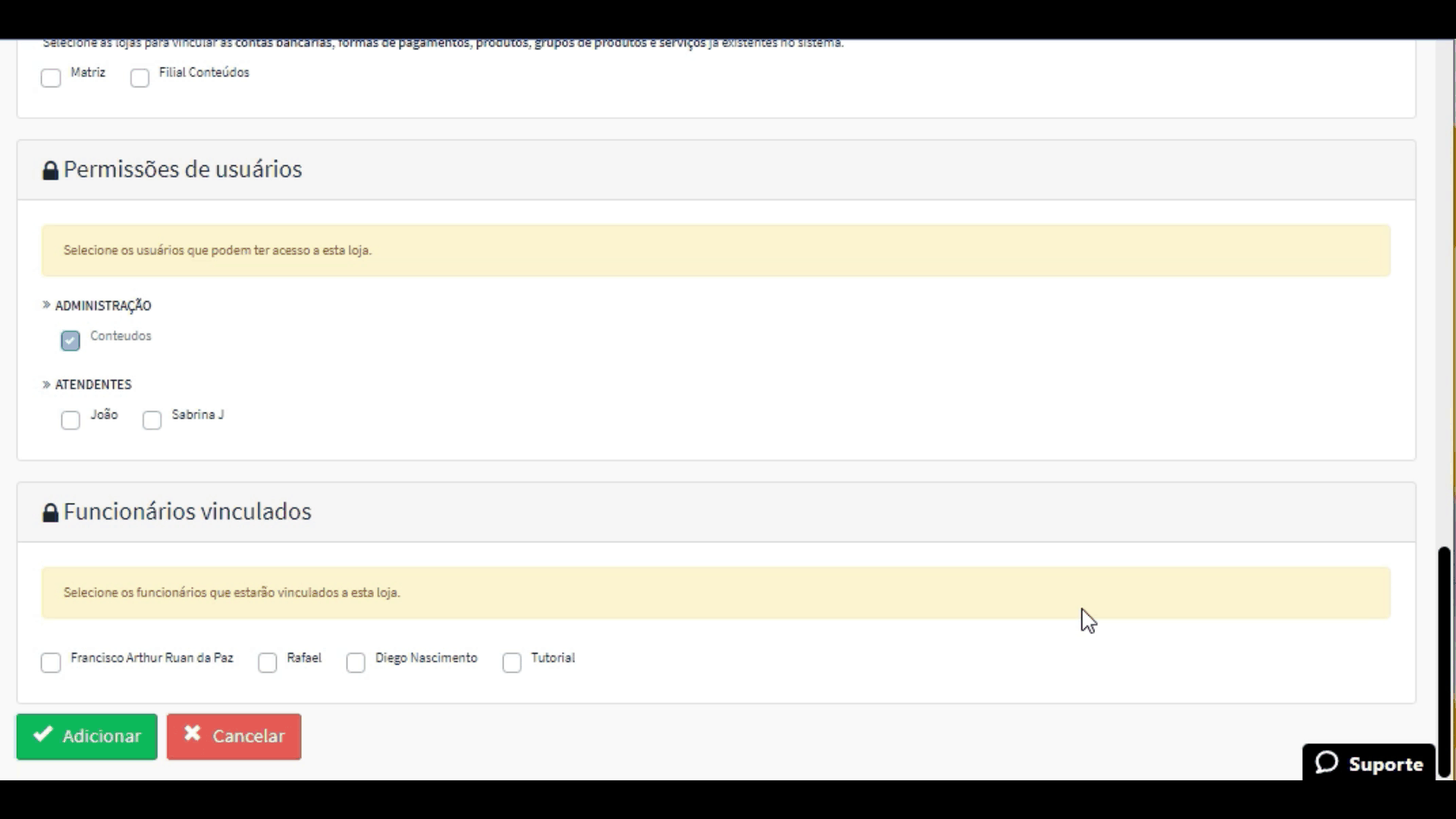
Task: Click the chevron icon next to ADMINISTRAÇÃO
Action: pyautogui.click(x=46, y=305)
